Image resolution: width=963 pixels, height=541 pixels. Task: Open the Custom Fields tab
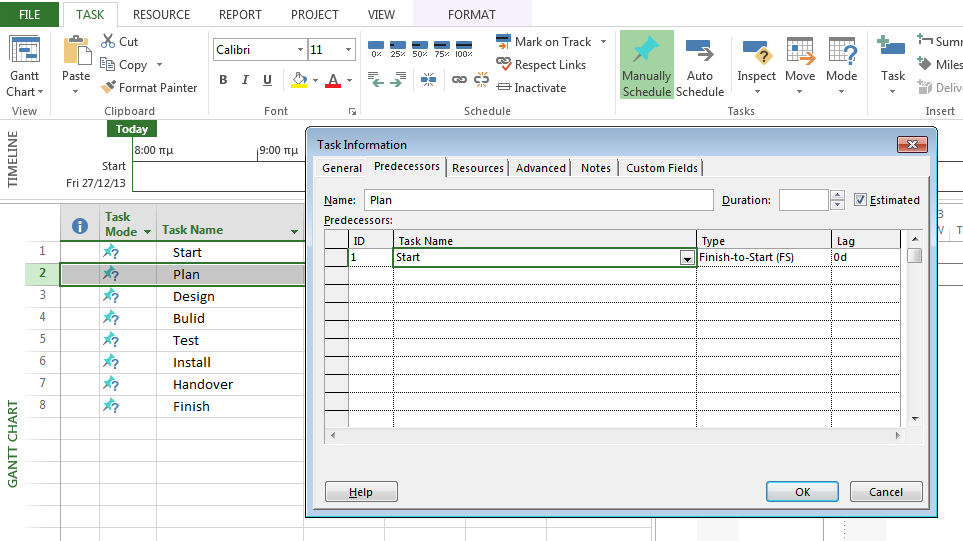tap(661, 168)
